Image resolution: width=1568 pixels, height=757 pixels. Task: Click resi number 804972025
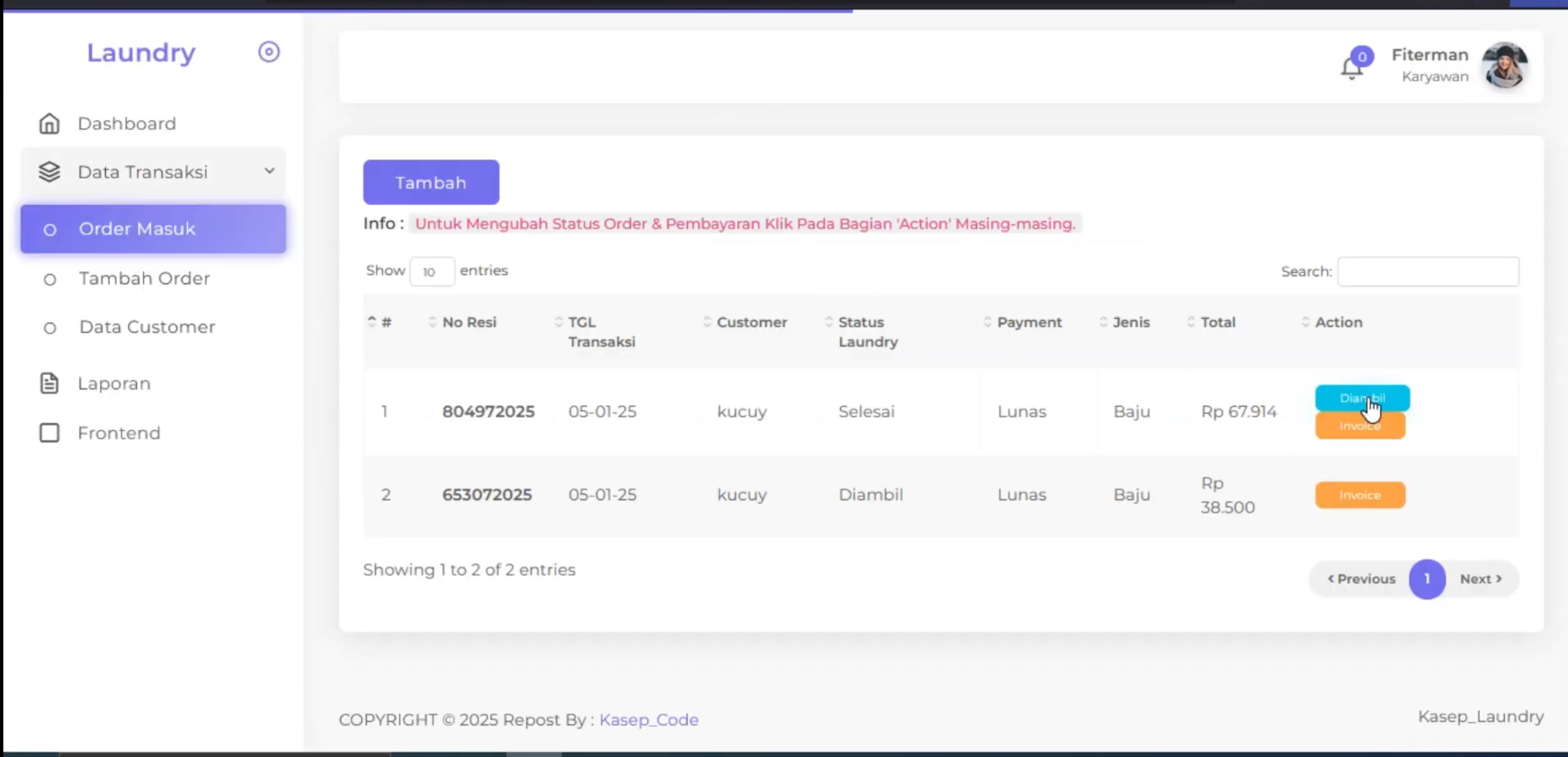coord(488,411)
